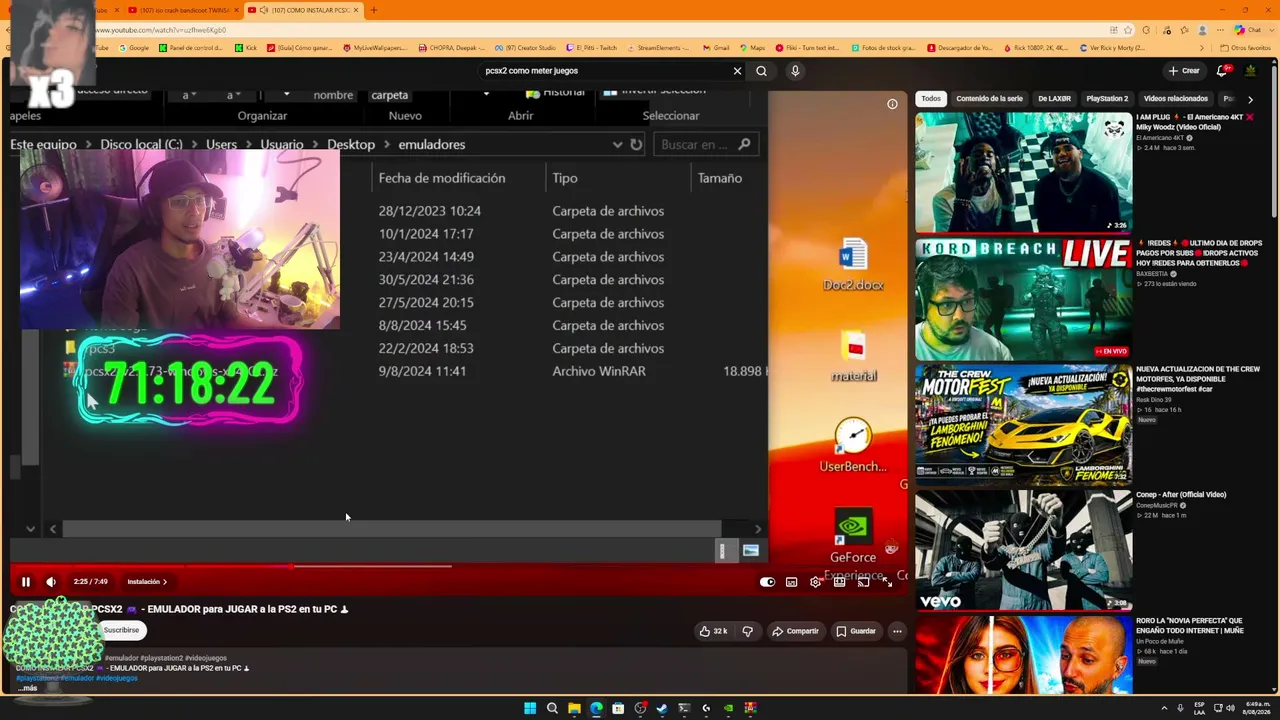The height and width of the screenshot is (720, 1280).
Task: Open Microsoft Edge from the taskbar
Action: [x=596, y=708]
